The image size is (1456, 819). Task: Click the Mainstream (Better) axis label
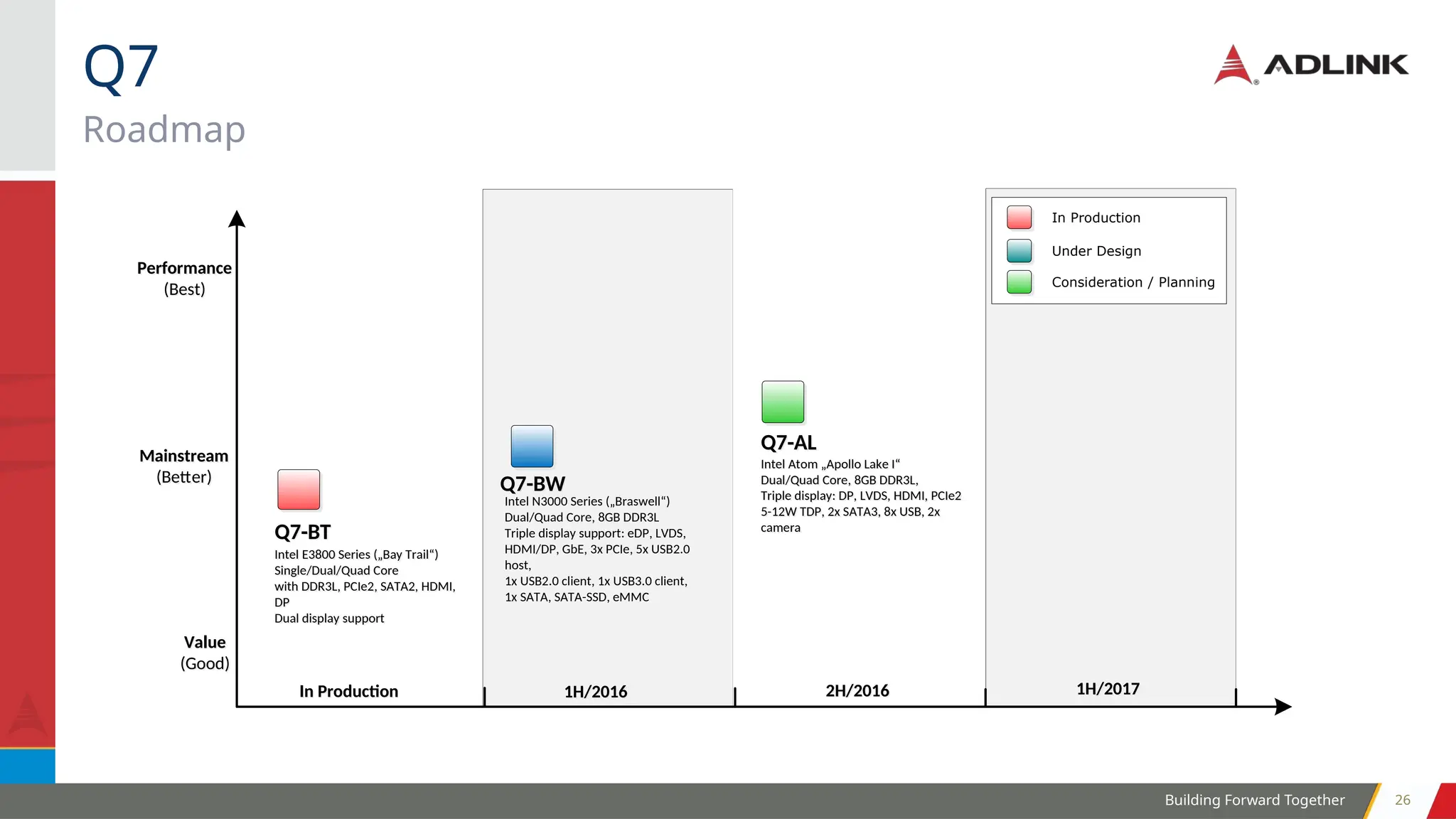click(183, 466)
